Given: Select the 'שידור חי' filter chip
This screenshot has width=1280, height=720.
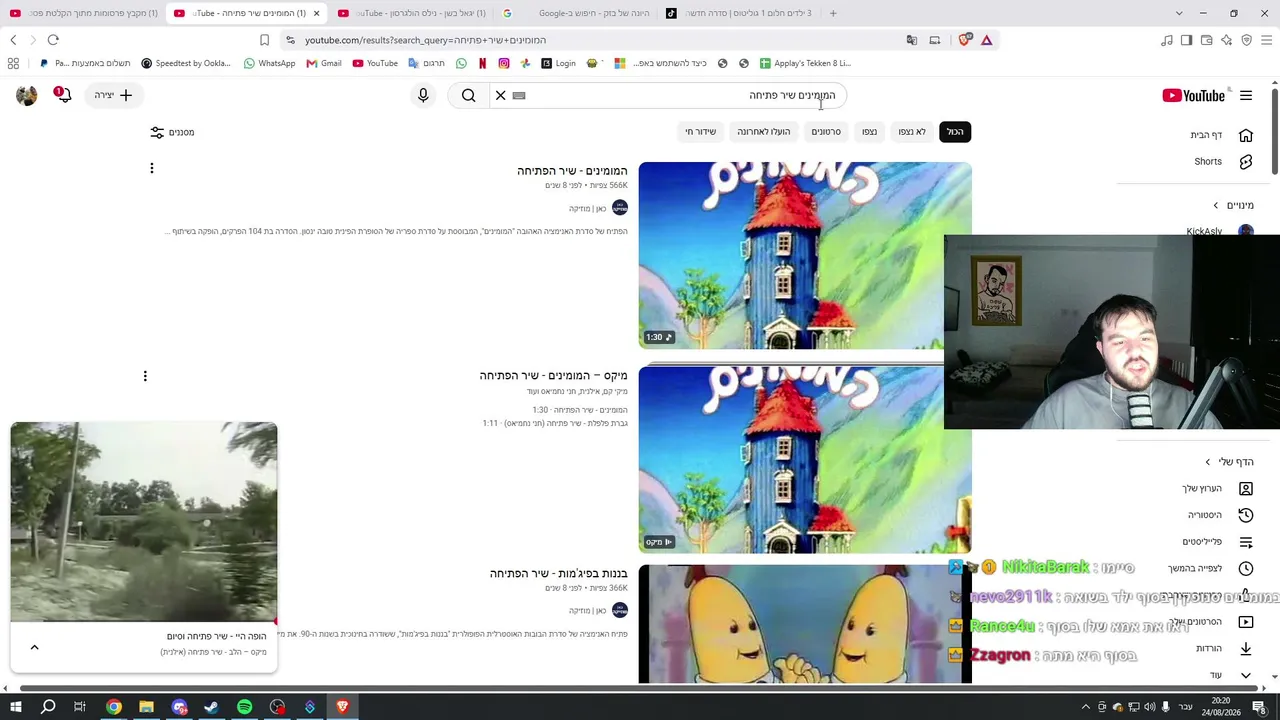Looking at the screenshot, I should click(701, 132).
